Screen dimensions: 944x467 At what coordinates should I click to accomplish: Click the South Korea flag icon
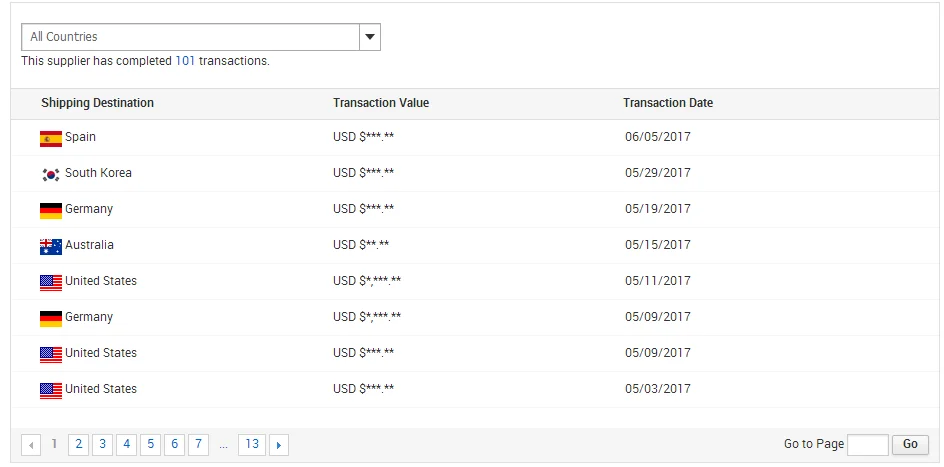pos(50,174)
